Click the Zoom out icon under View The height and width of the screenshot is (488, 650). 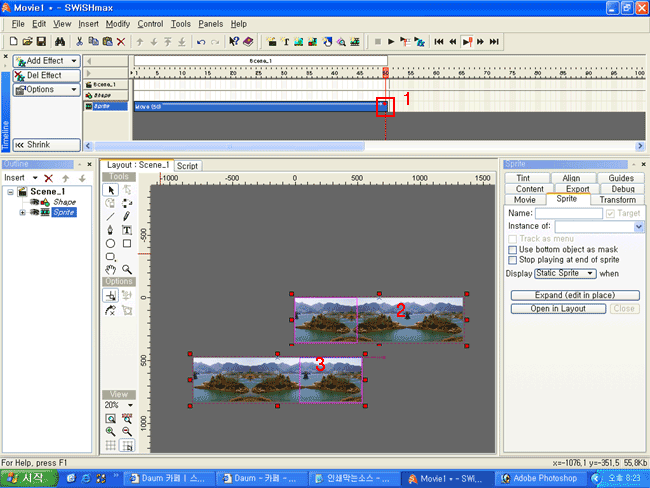coord(127,432)
